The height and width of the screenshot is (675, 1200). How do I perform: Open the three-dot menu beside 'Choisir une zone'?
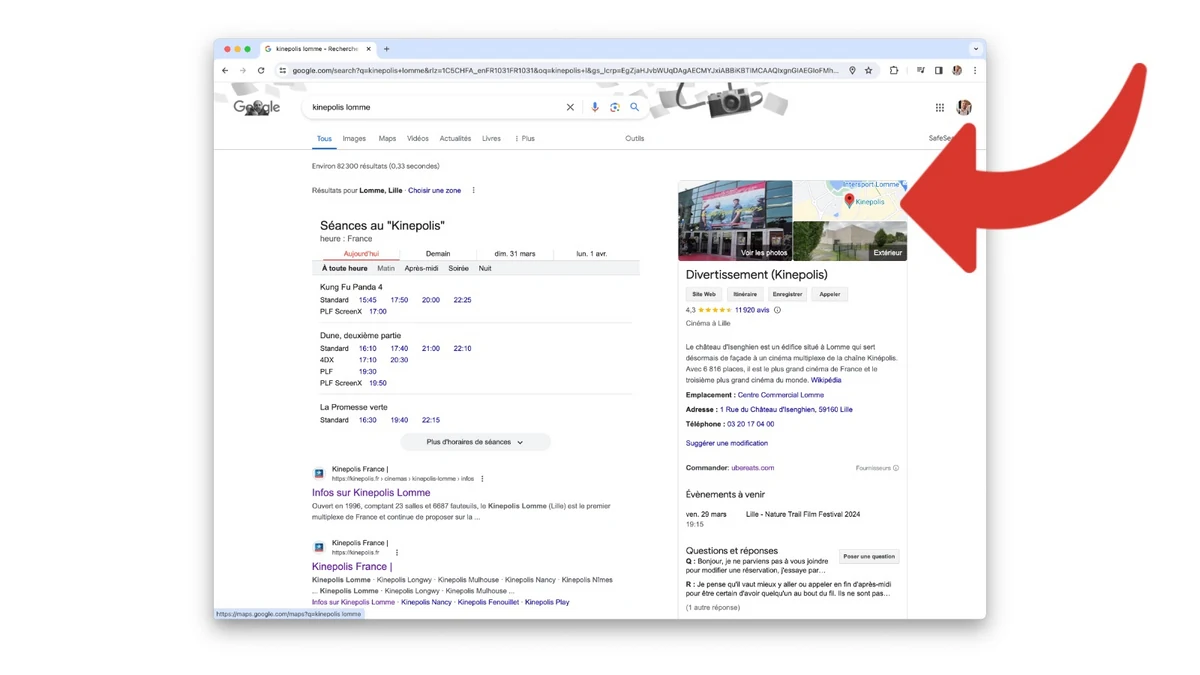pos(474,190)
